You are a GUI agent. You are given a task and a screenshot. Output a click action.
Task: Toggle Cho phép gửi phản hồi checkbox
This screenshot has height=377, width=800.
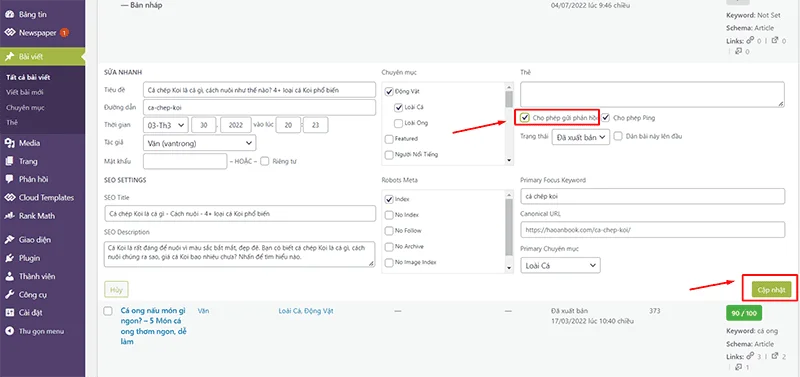click(x=524, y=118)
